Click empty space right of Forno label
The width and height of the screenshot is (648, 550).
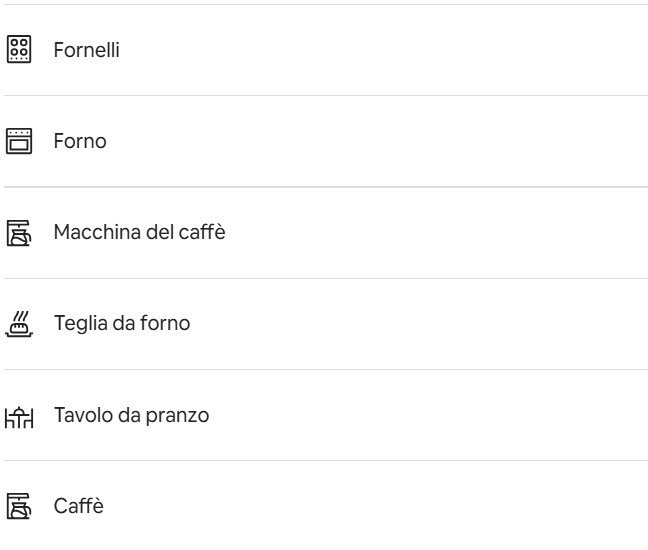click(400, 142)
